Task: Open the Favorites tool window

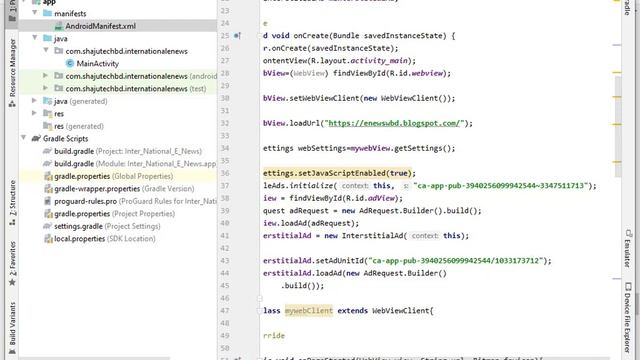Action: coord(12,264)
